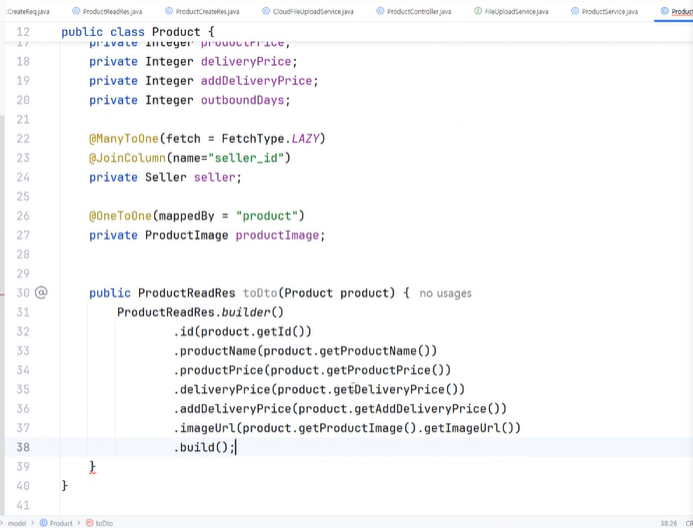Click line number 22 in the gutter
The height and width of the screenshot is (528, 693).
click(x=23, y=139)
